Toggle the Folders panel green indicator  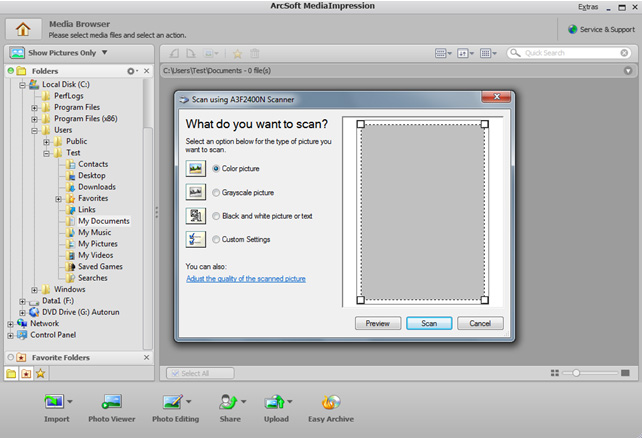tap(11, 70)
